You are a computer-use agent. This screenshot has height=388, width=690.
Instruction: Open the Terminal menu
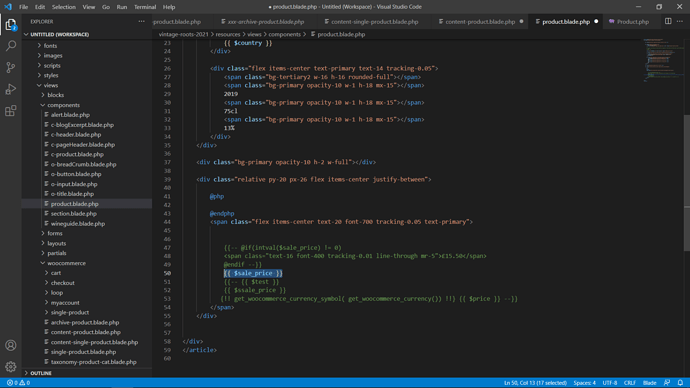[x=145, y=7]
